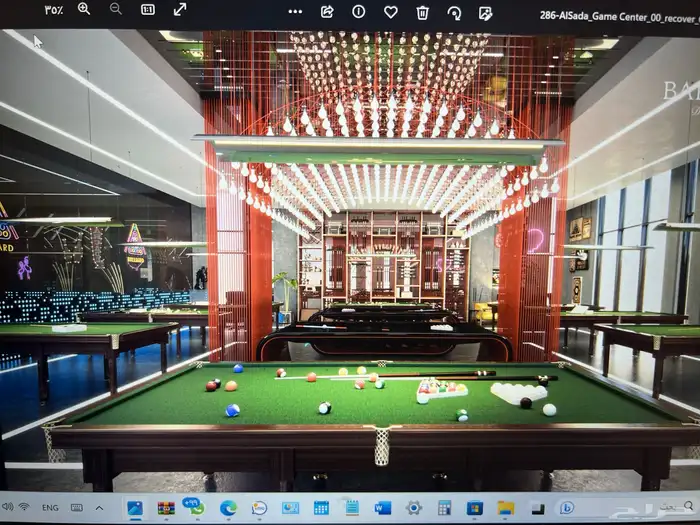Open the touch keyboard tray icon

coord(77,508)
